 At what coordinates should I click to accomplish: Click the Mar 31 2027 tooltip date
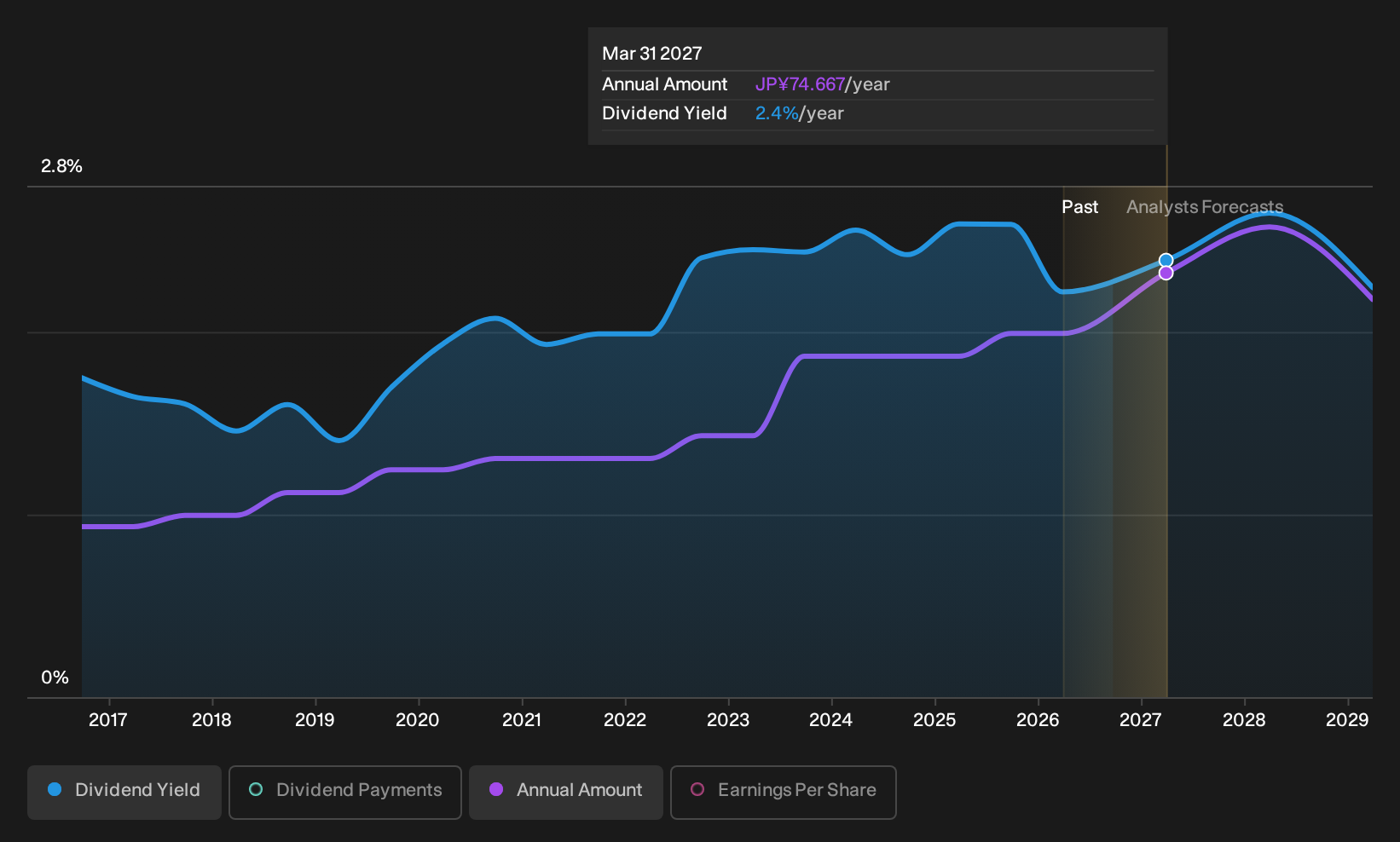(652, 54)
